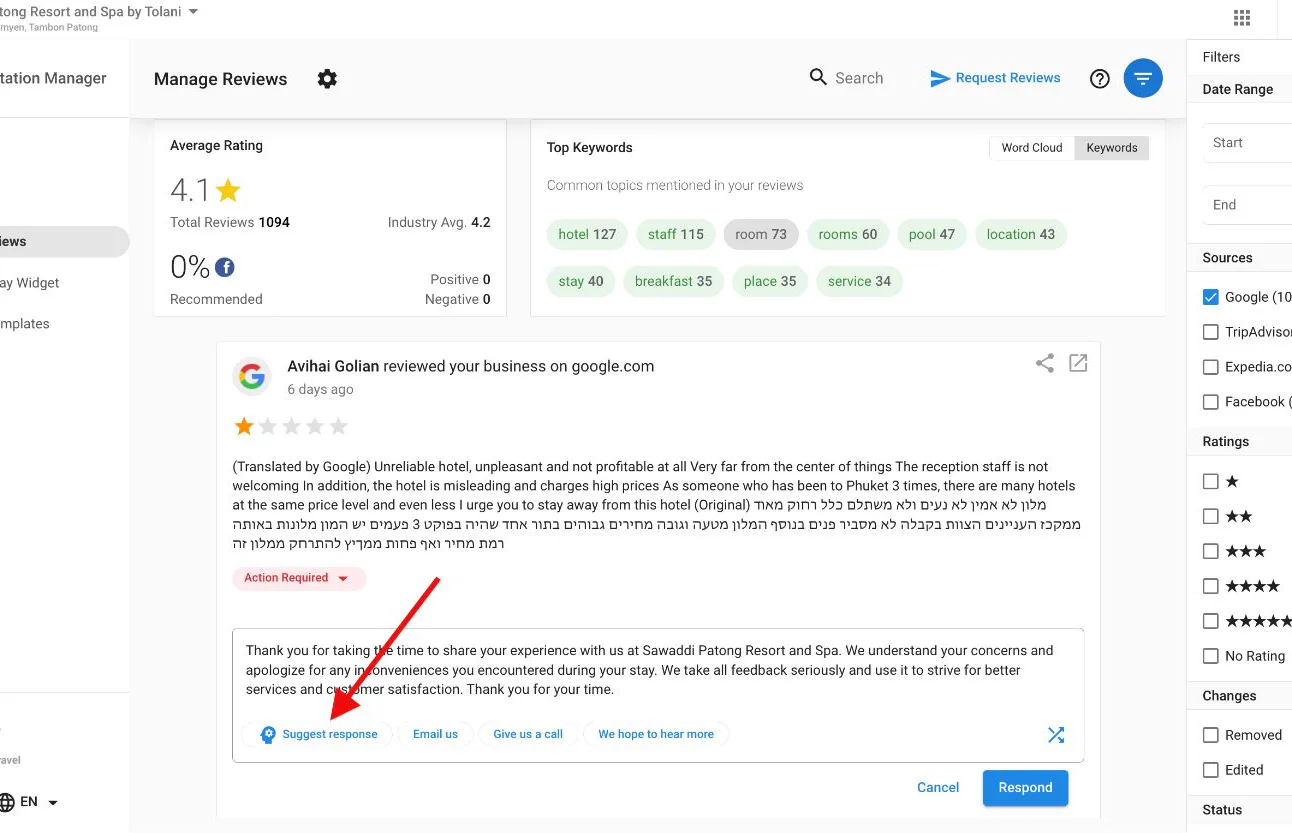Screen dimensions: 1292x833
Task: Click the shuffle response icon
Action: 1056,735
